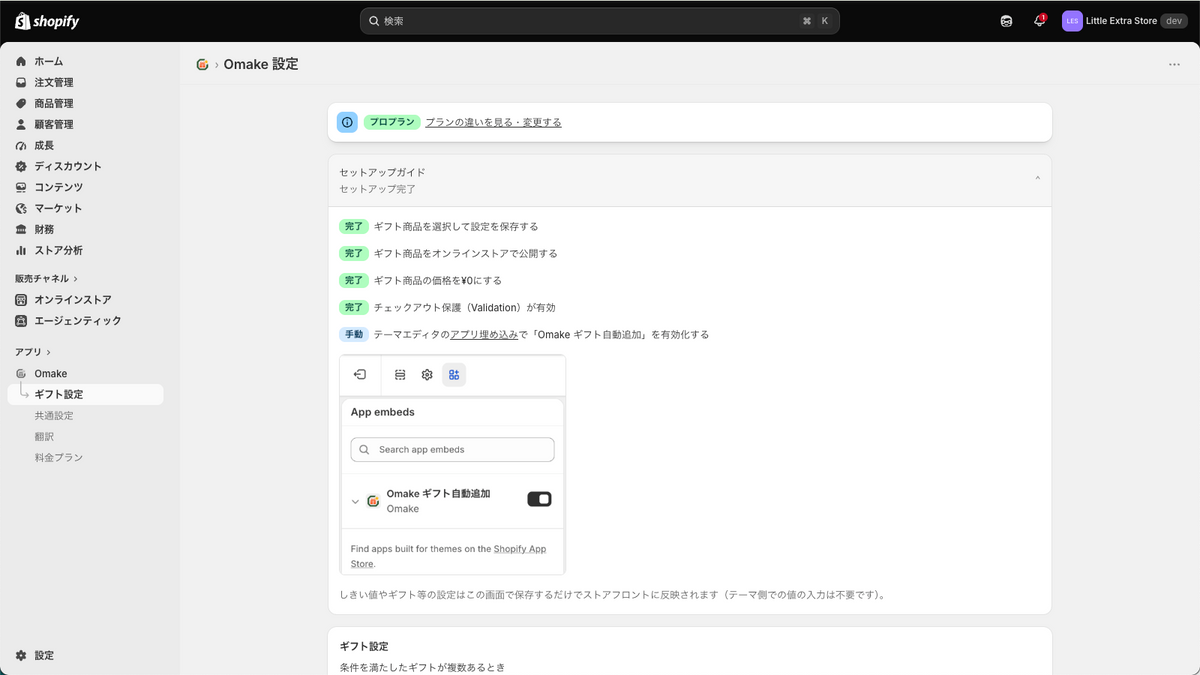Click the person icon beside 顧客管理
The height and width of the screenshot is (675, 1200).
point(21,124)
